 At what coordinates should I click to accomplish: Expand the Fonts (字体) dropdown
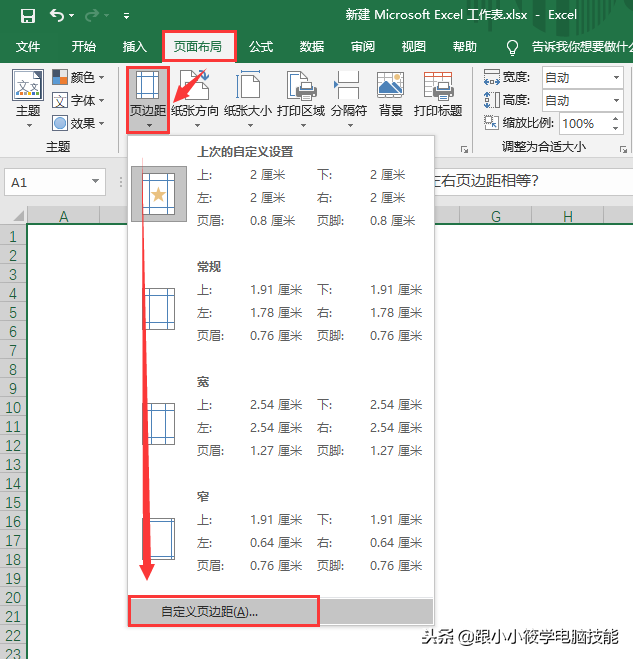(79, 100)
